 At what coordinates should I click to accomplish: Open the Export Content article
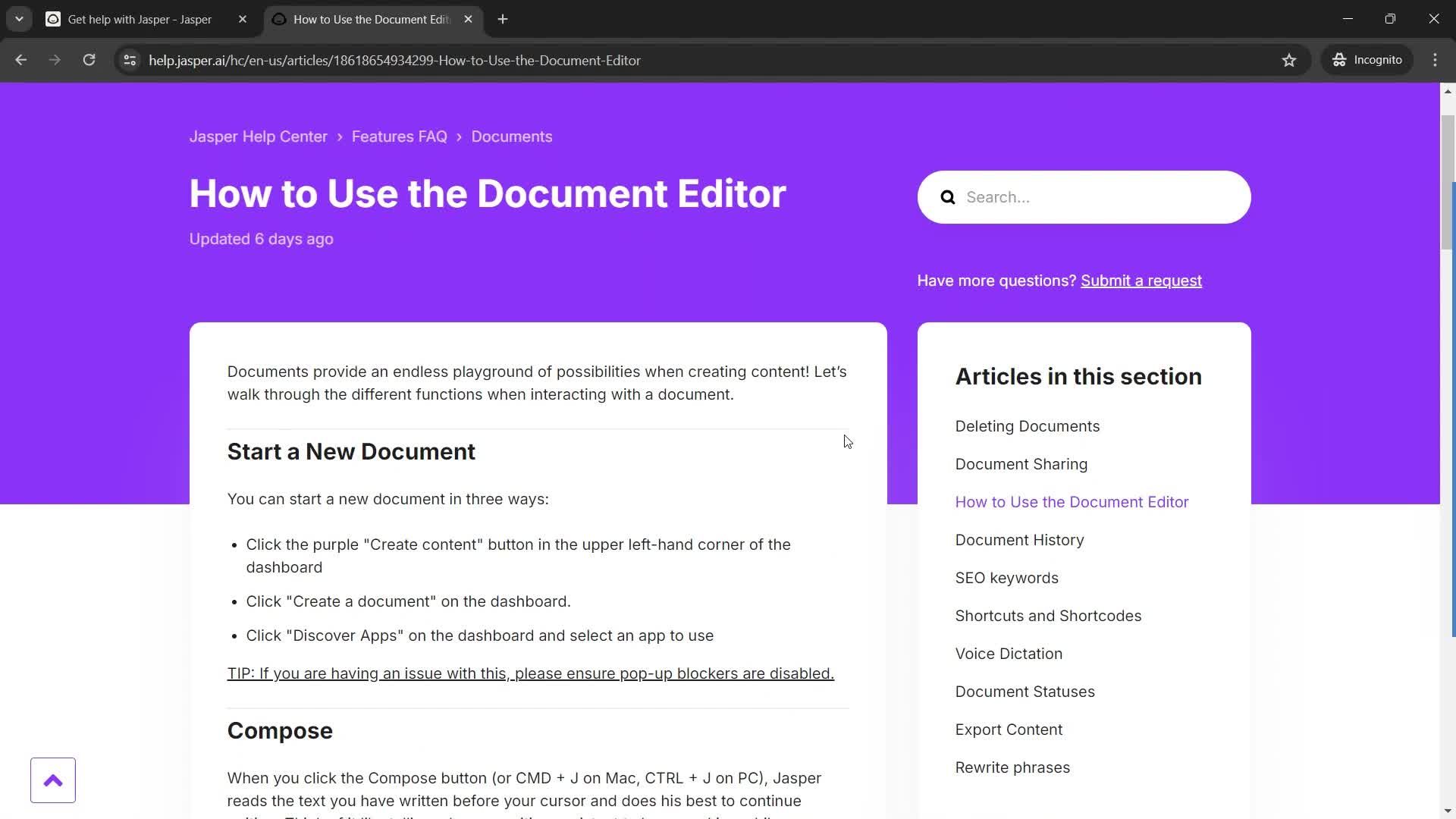point(1009,730)
